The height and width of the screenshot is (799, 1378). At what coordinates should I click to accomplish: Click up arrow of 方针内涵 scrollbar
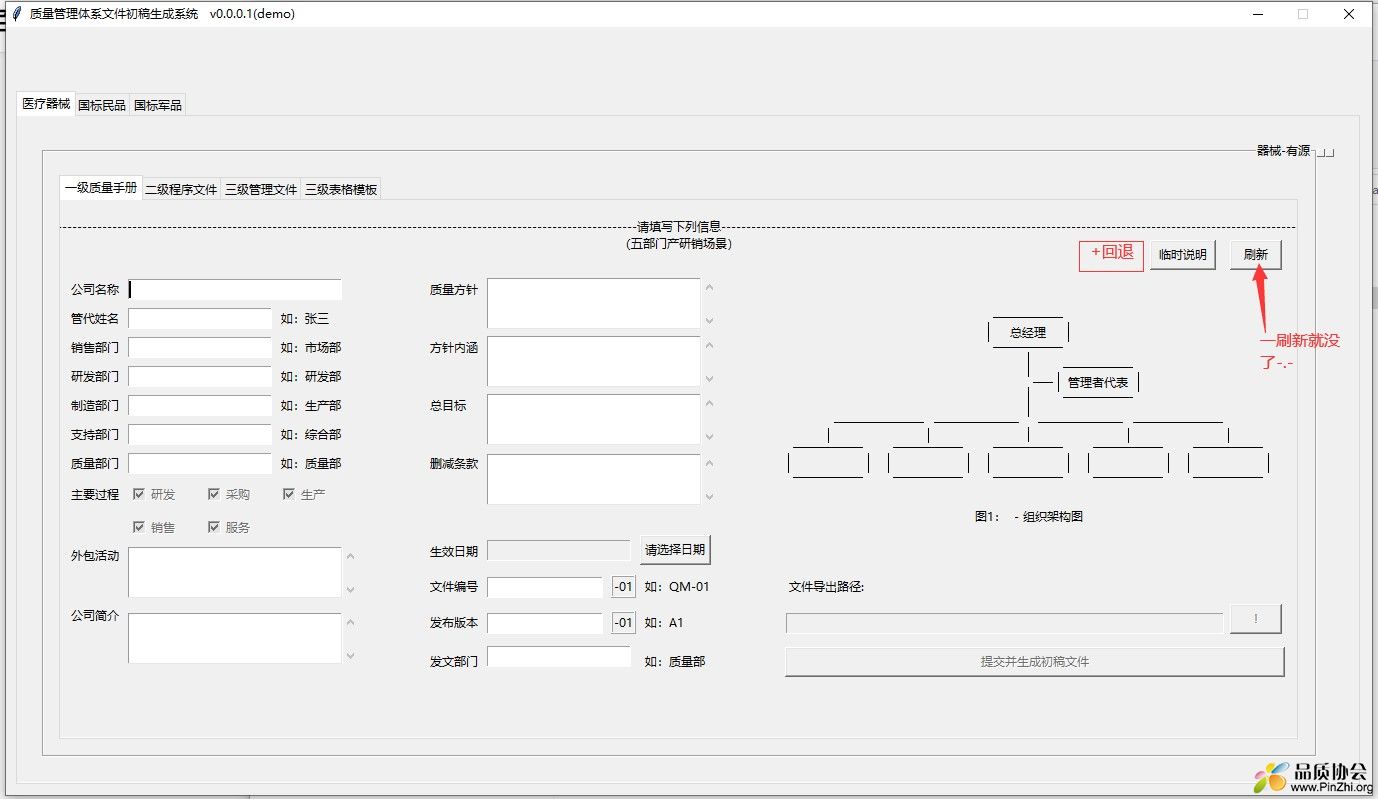click(710, 346)
